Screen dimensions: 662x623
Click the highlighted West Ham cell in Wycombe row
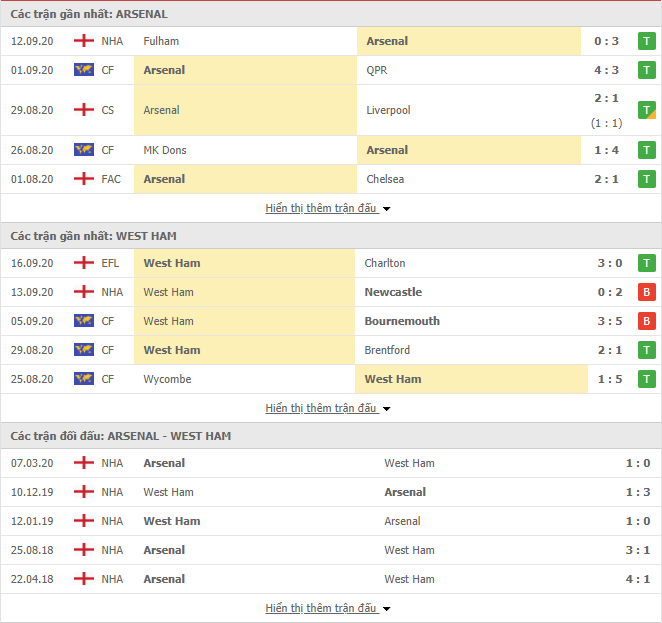[x=471, y=379]
